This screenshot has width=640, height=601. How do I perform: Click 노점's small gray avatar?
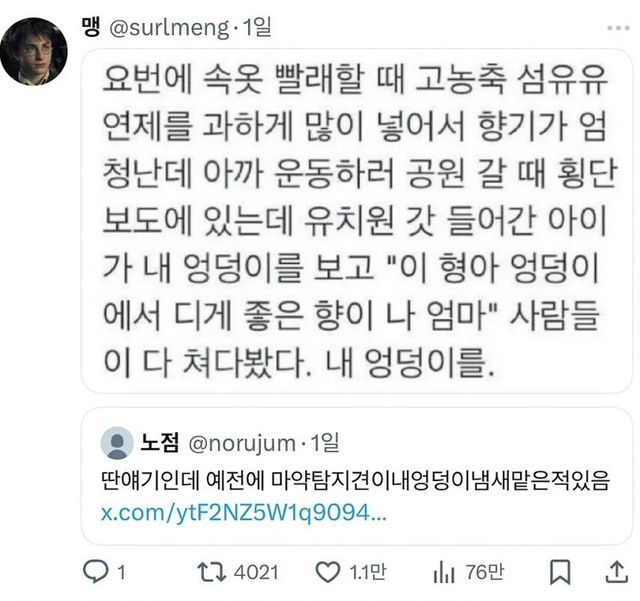click(117, 442)
